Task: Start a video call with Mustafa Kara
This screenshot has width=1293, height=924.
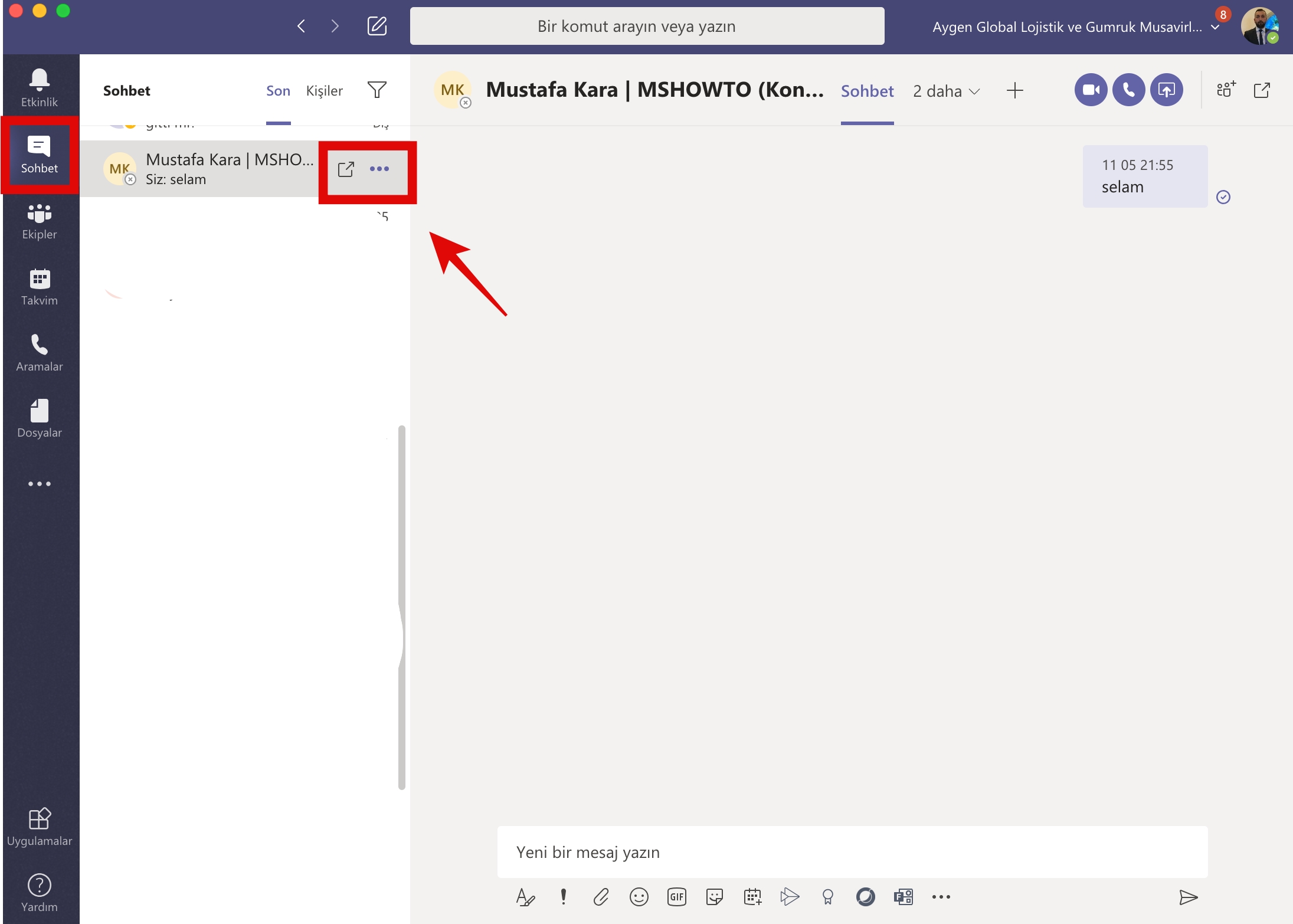Action: click(x=1091, y=90)
